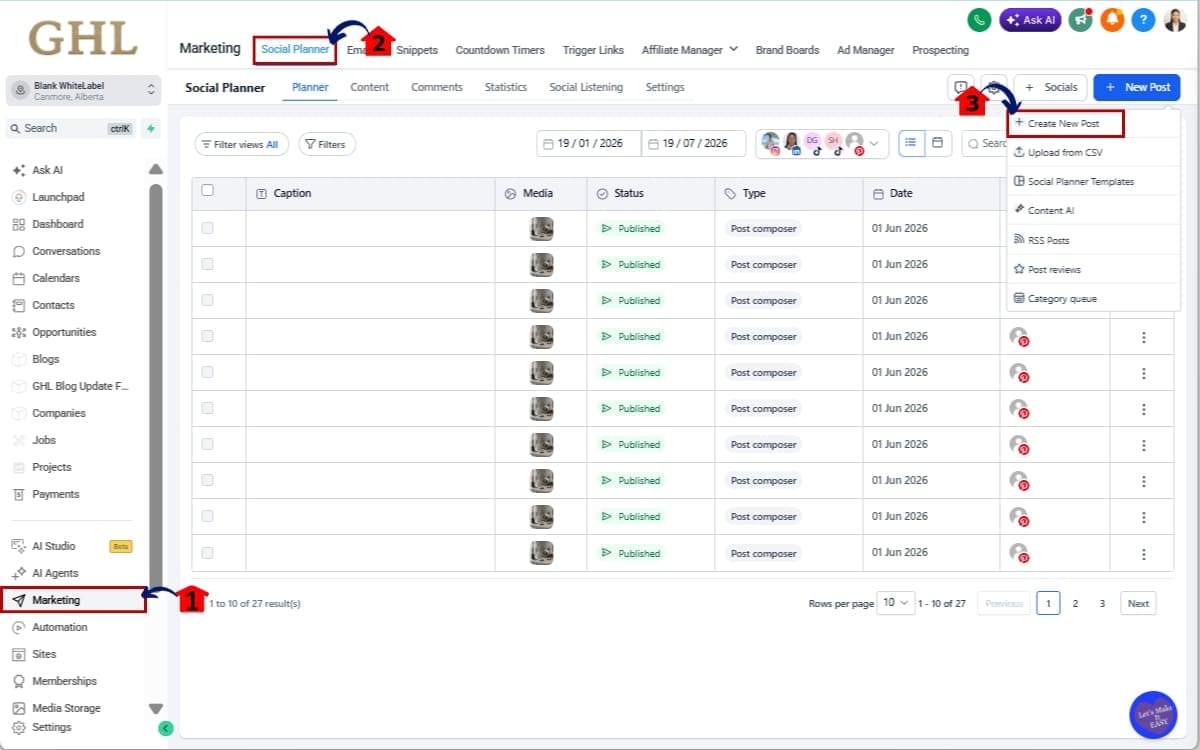Open Filter views All dropdown
This screenshot has width=1200, height=750.
click(241, 144)
